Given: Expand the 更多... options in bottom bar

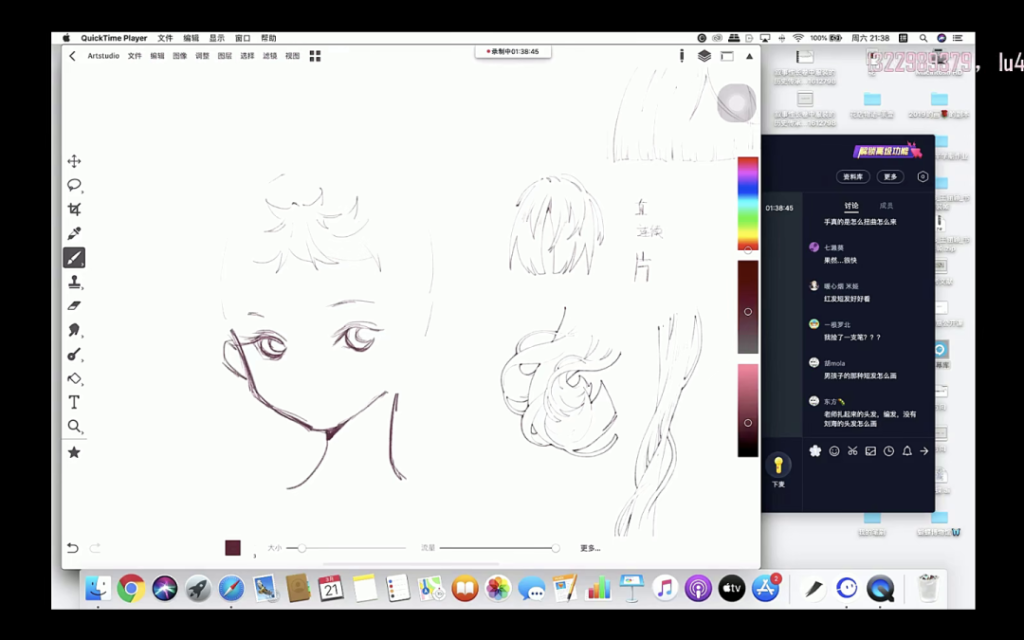Looking at the screenshot, I should [x=590, y=548].
